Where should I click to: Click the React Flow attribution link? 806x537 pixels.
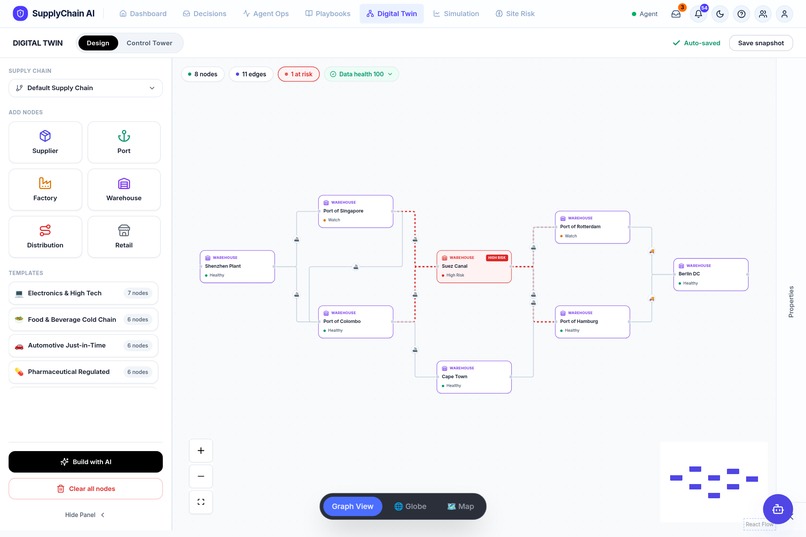pyautogui.click(x=759, y=524)
